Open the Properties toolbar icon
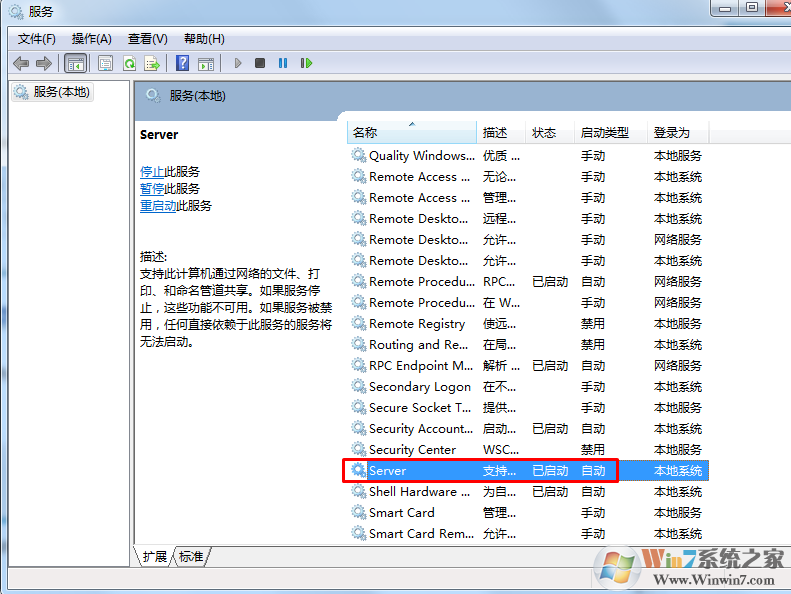Image resolution: width=791 pixels, height=594 pixels. (105, 64)
